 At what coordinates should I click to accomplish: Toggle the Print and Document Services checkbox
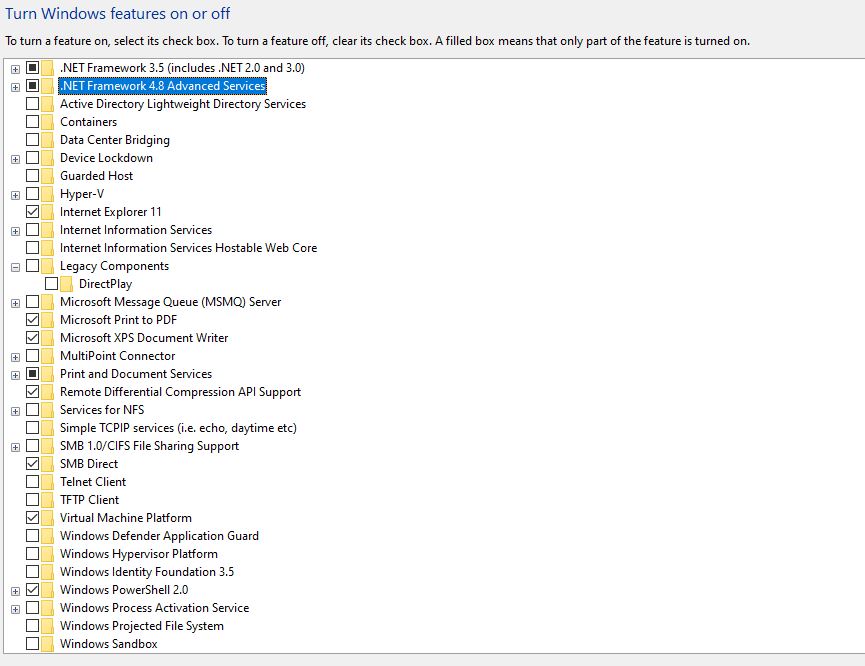coord(33,374)
